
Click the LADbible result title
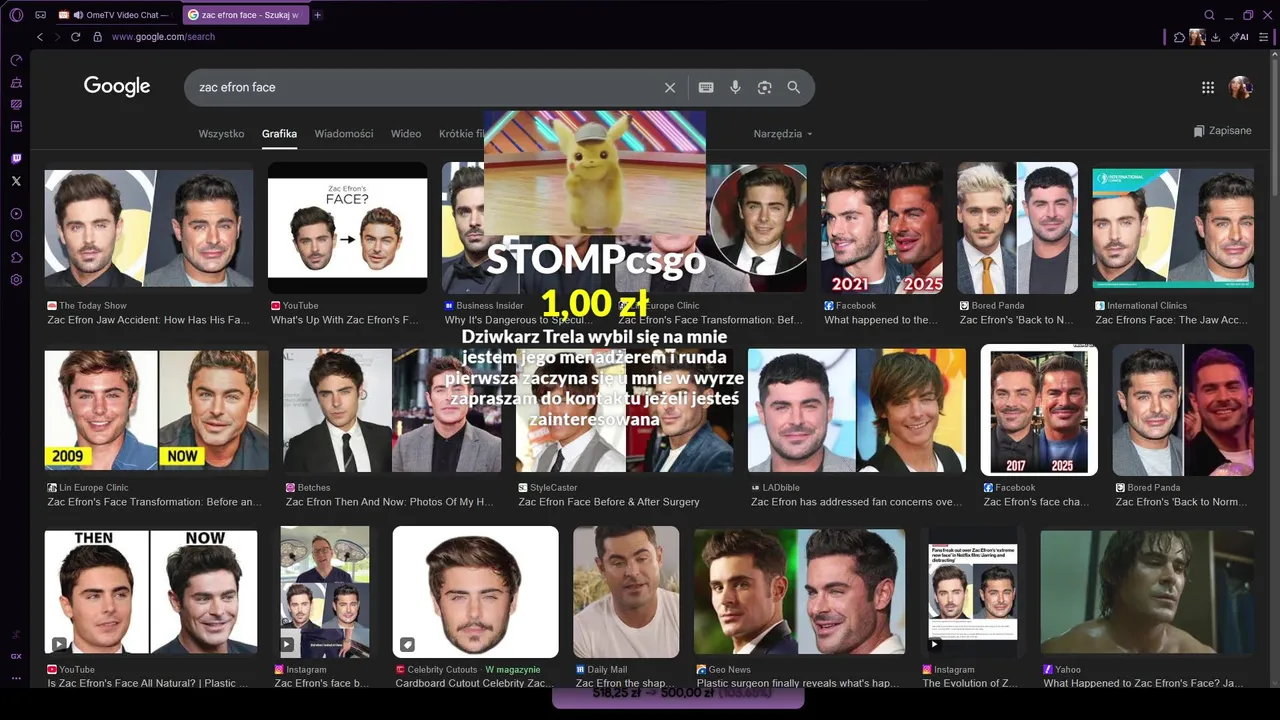(857, 502)
